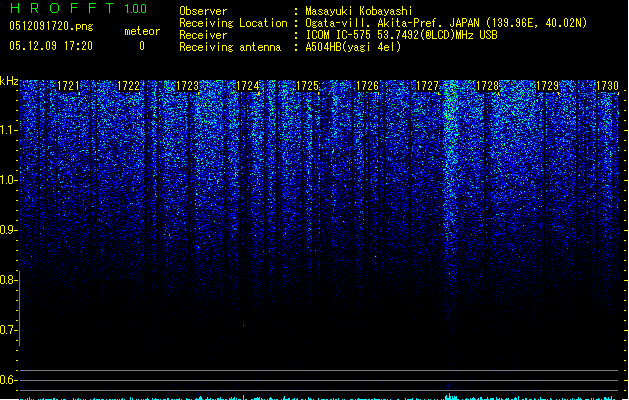629x400 pixels.
Task: Click the 1728 time marker
Action: coord(487,86)
